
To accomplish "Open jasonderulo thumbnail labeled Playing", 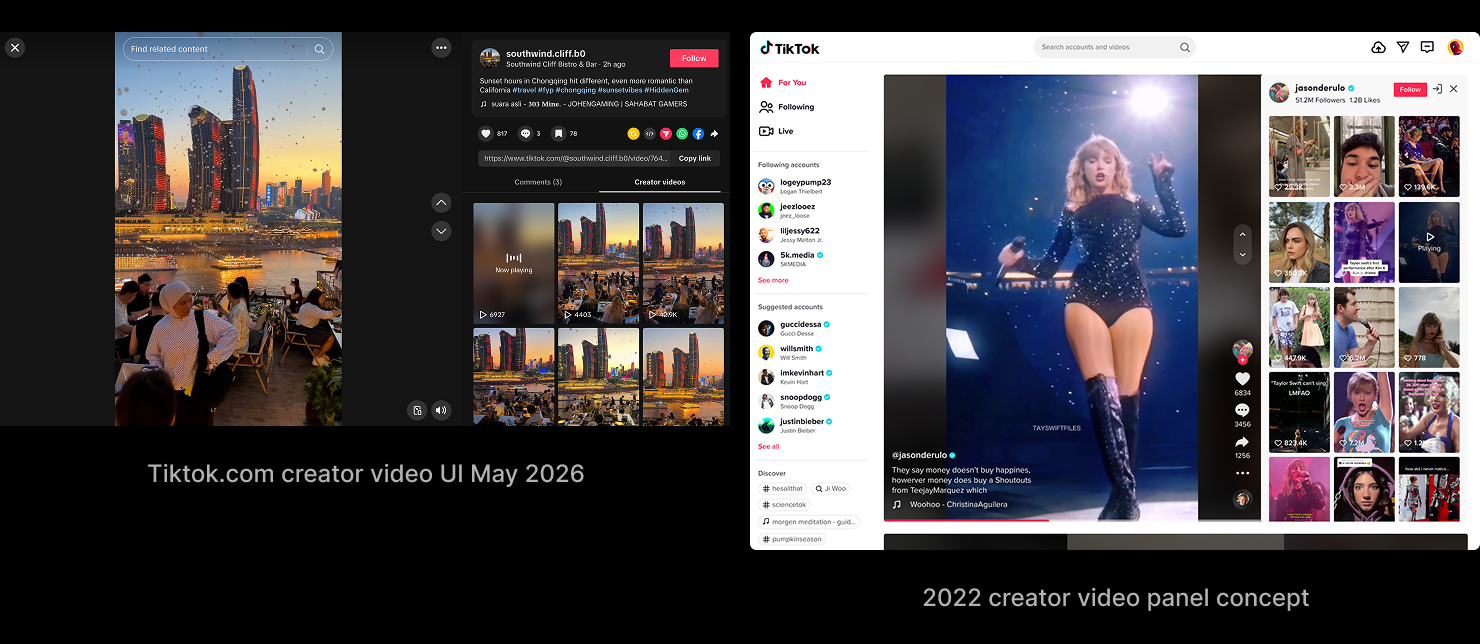I will tap(1429, 242).
